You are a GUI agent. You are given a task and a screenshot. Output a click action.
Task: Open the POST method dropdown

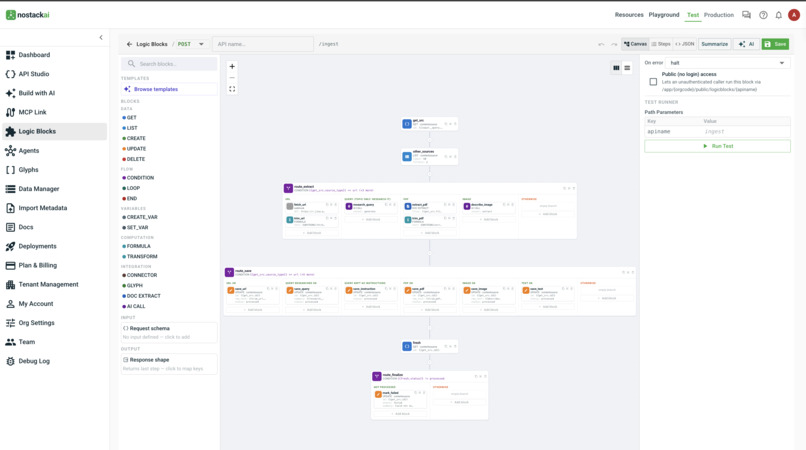pos(191,44)
